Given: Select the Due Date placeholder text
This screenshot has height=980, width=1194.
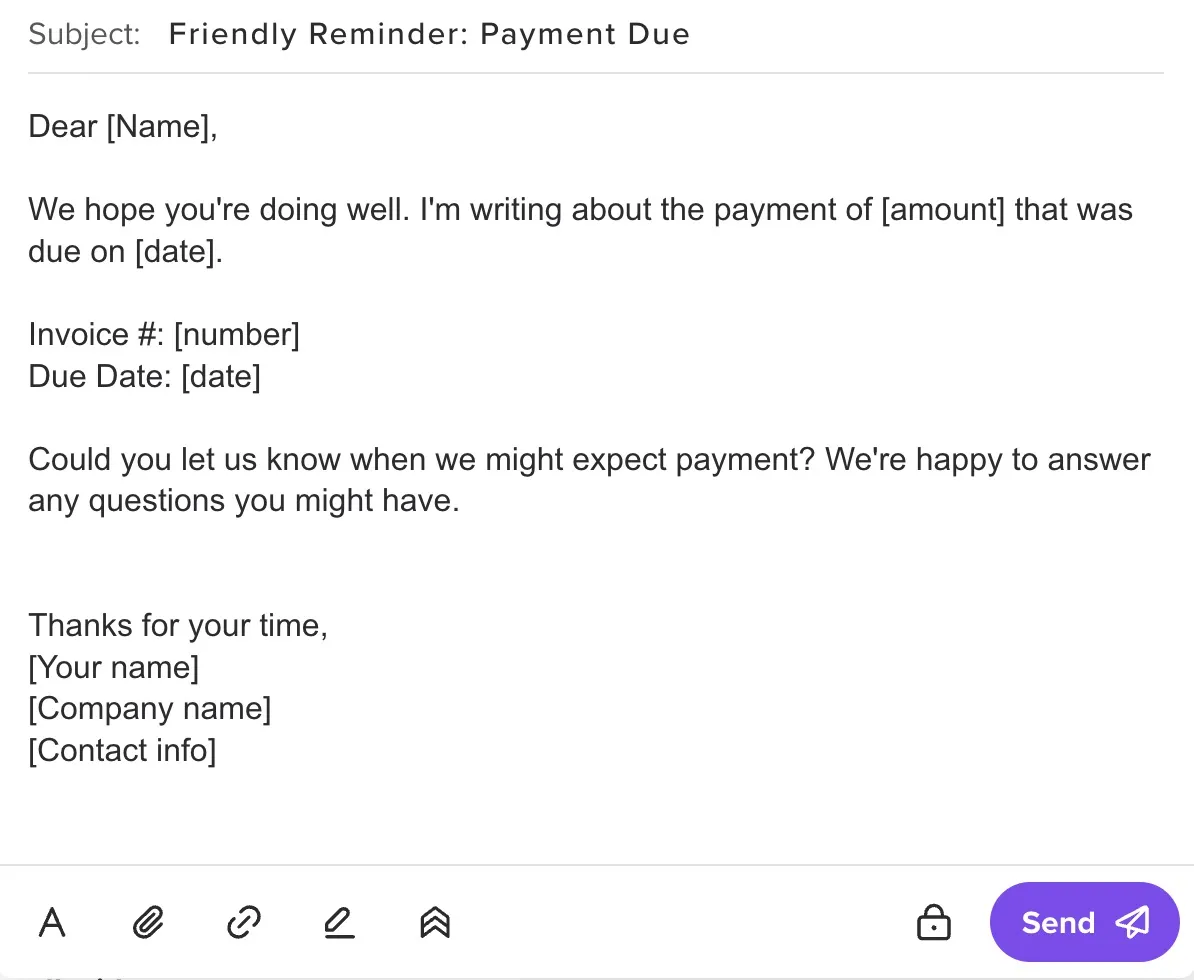Looking at the screenshot, I should [220, 376].
